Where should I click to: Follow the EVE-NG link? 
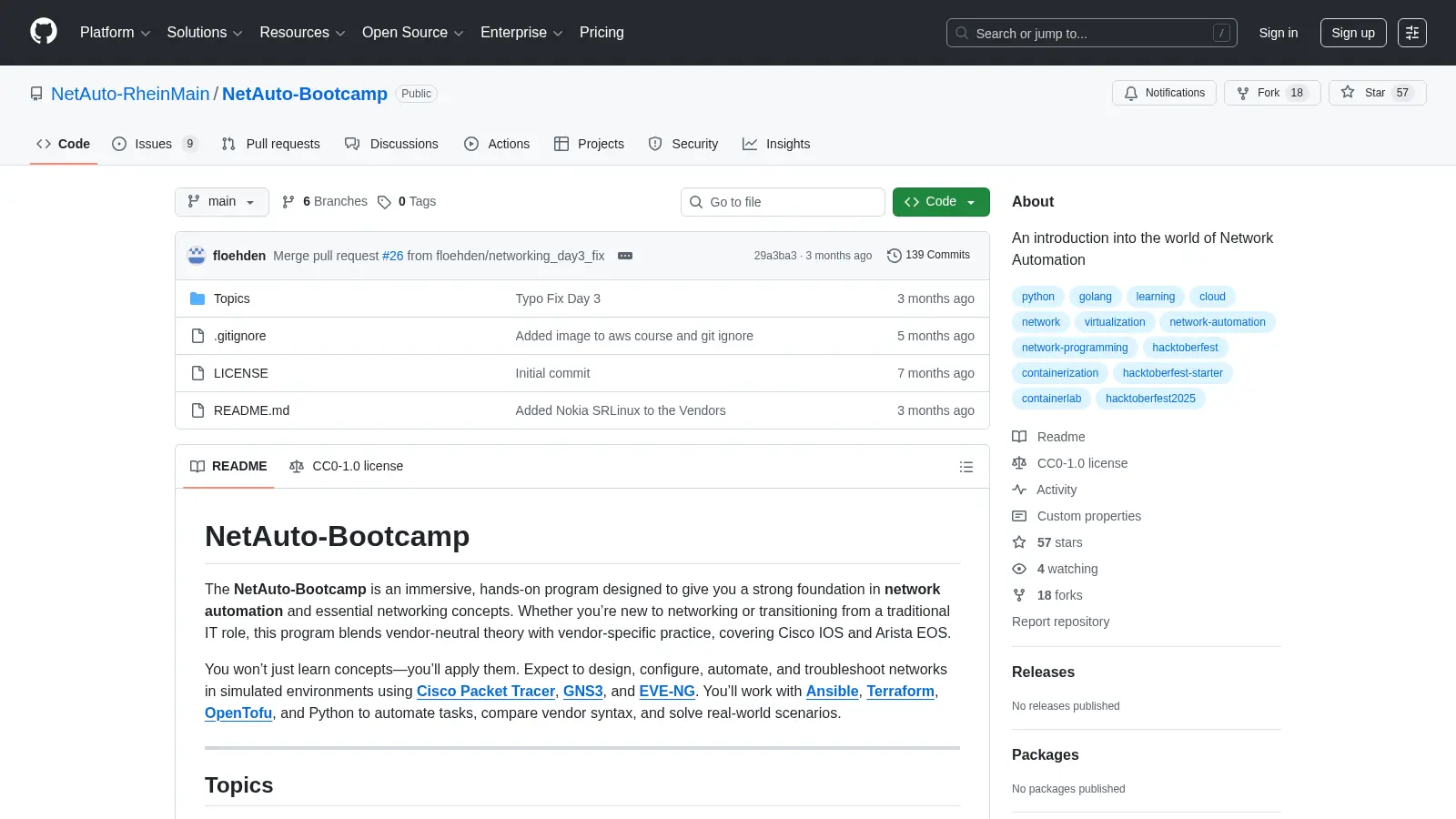click(667, 692)
